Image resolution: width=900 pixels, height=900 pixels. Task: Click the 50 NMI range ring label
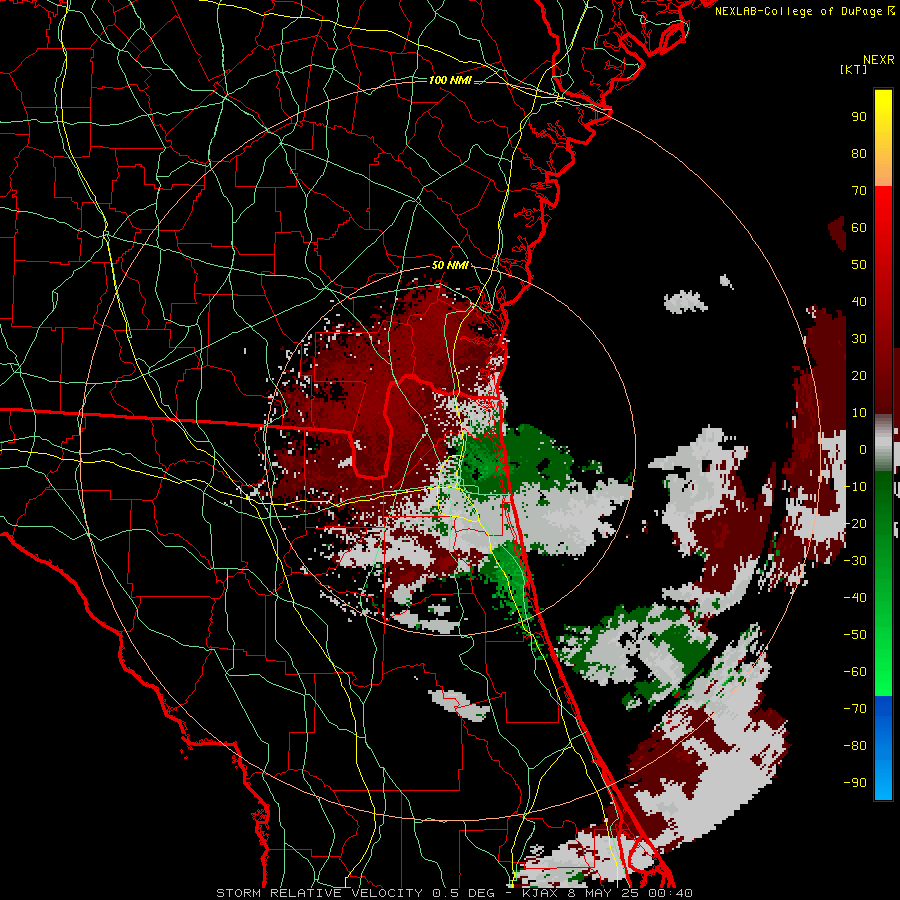[x=450, y=265]
